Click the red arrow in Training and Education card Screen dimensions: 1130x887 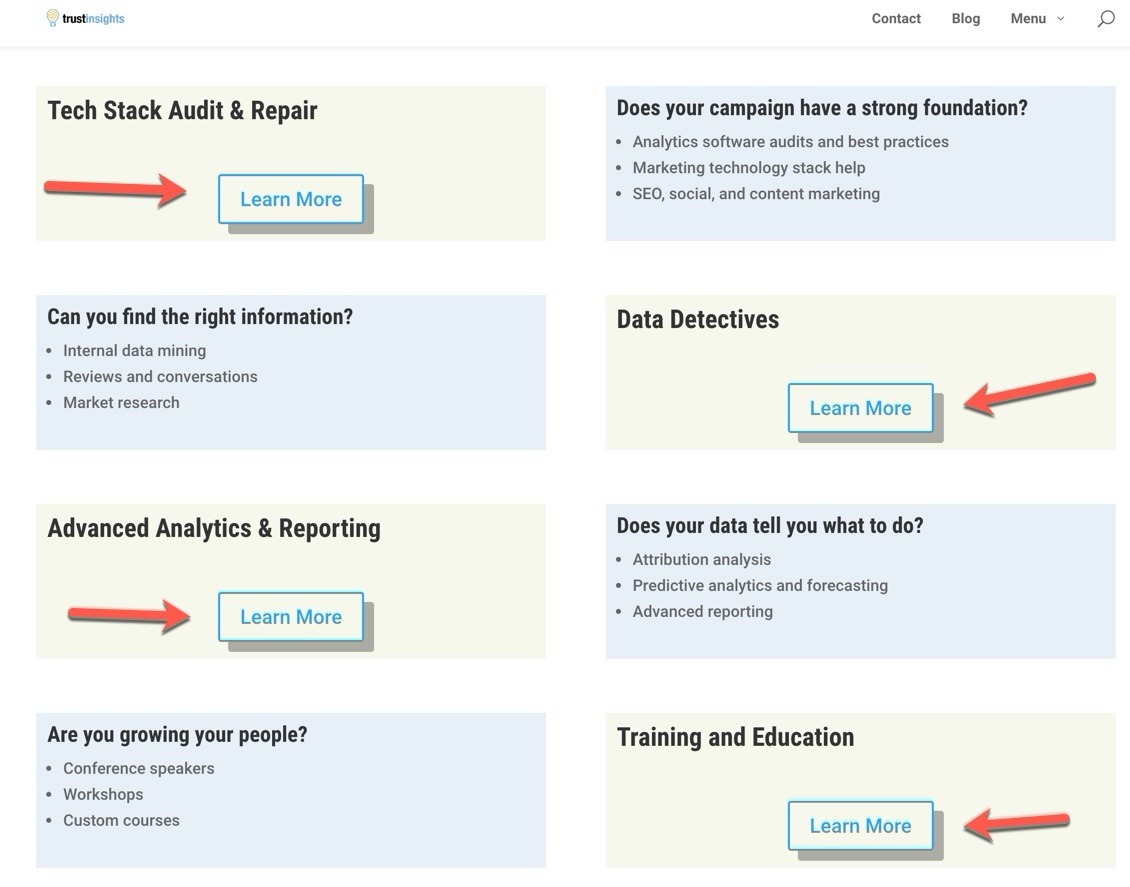tap(1017, 824)
